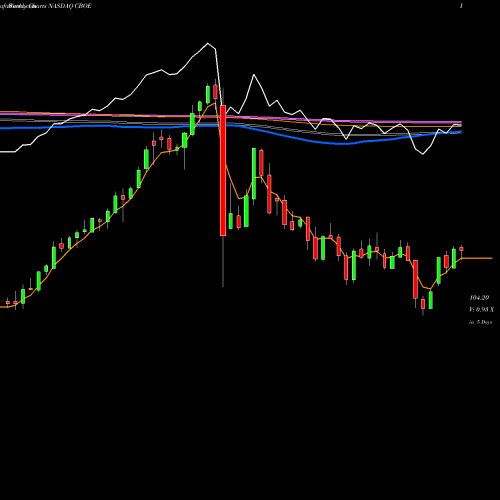Image resolution: width=500 pixels, height=500 pixels.
Task: Click the peak of the white indicator line
Action: pyautogui.click(x=208, y=43)
